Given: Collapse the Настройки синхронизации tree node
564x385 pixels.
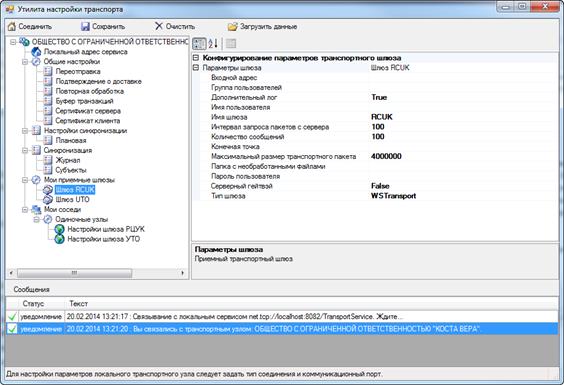Looking at the screenshot, I should point(25,131).
